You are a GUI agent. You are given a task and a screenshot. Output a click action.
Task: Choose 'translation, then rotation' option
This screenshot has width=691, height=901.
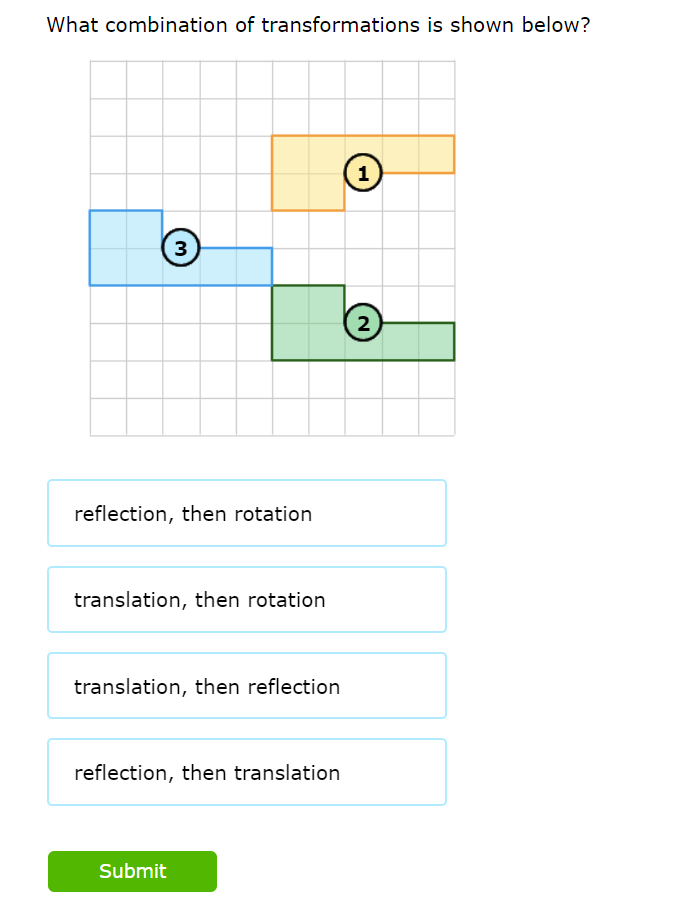pyautogui.click(x=246, y=600)
